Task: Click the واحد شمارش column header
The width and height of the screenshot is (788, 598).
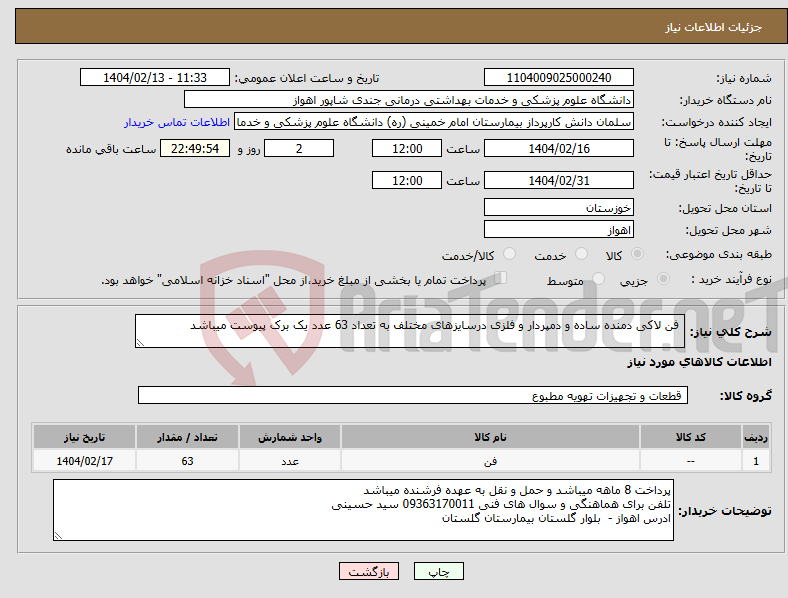Action: 290,437
